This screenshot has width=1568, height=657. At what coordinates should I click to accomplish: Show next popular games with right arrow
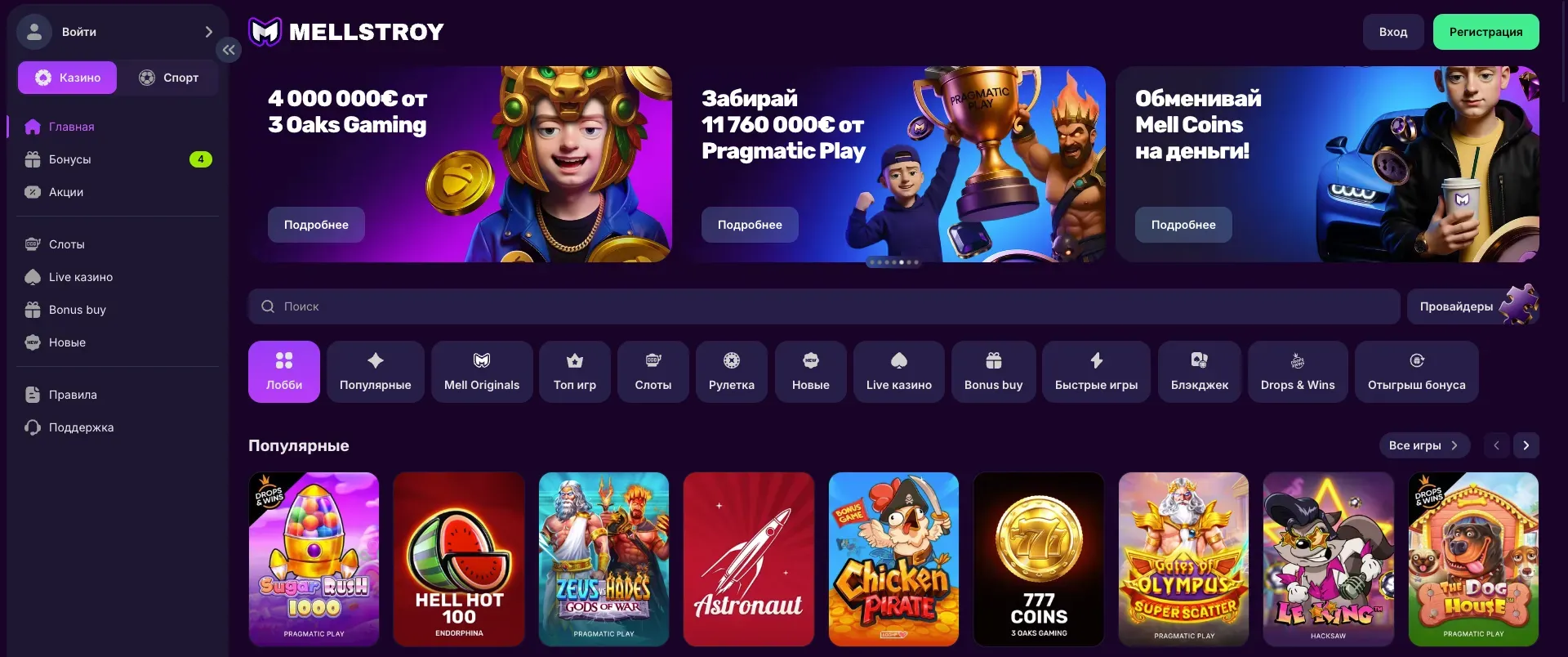tap(1526, 445)
